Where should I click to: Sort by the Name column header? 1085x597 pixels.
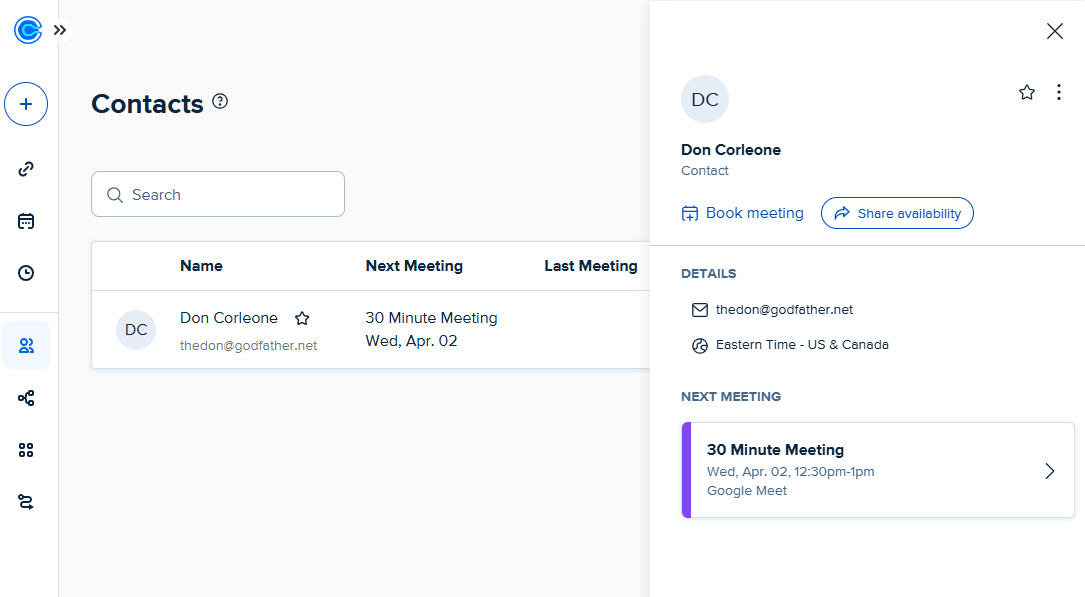(x=201, y=266)
